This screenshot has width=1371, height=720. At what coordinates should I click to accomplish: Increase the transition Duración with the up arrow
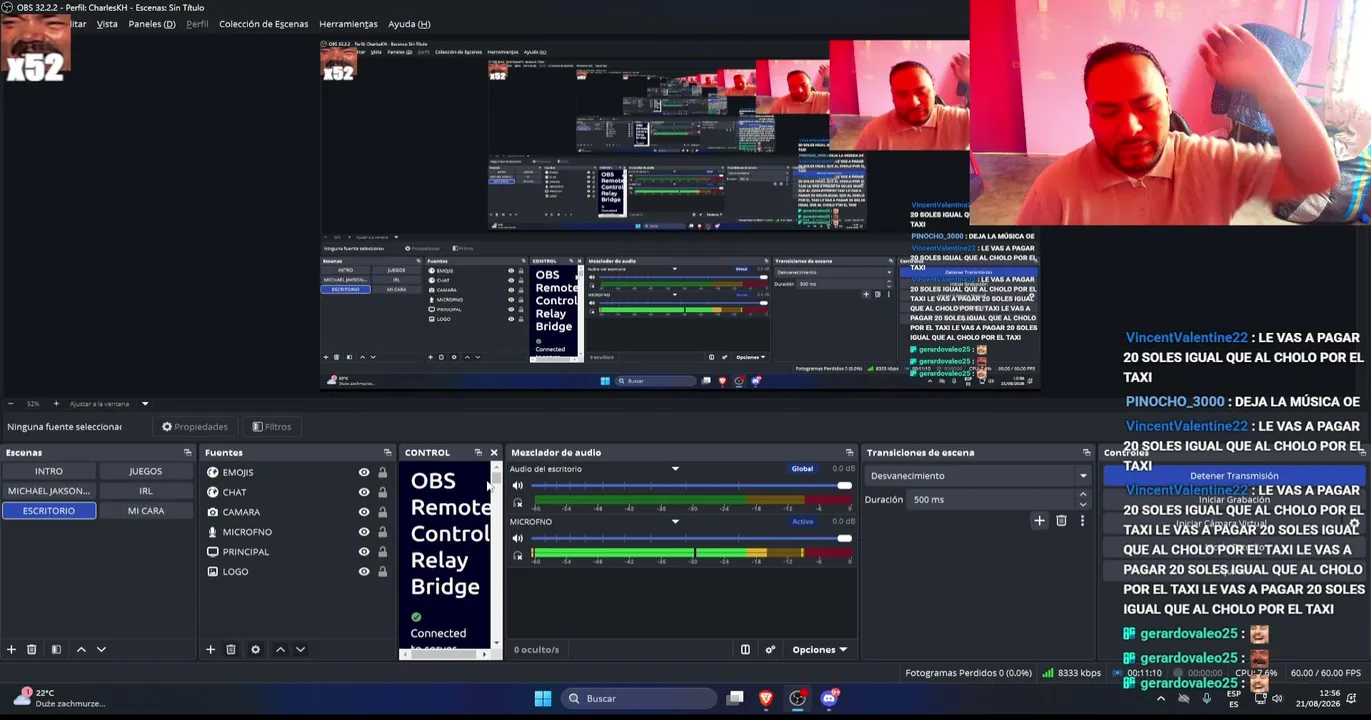tap(1083, 495)
